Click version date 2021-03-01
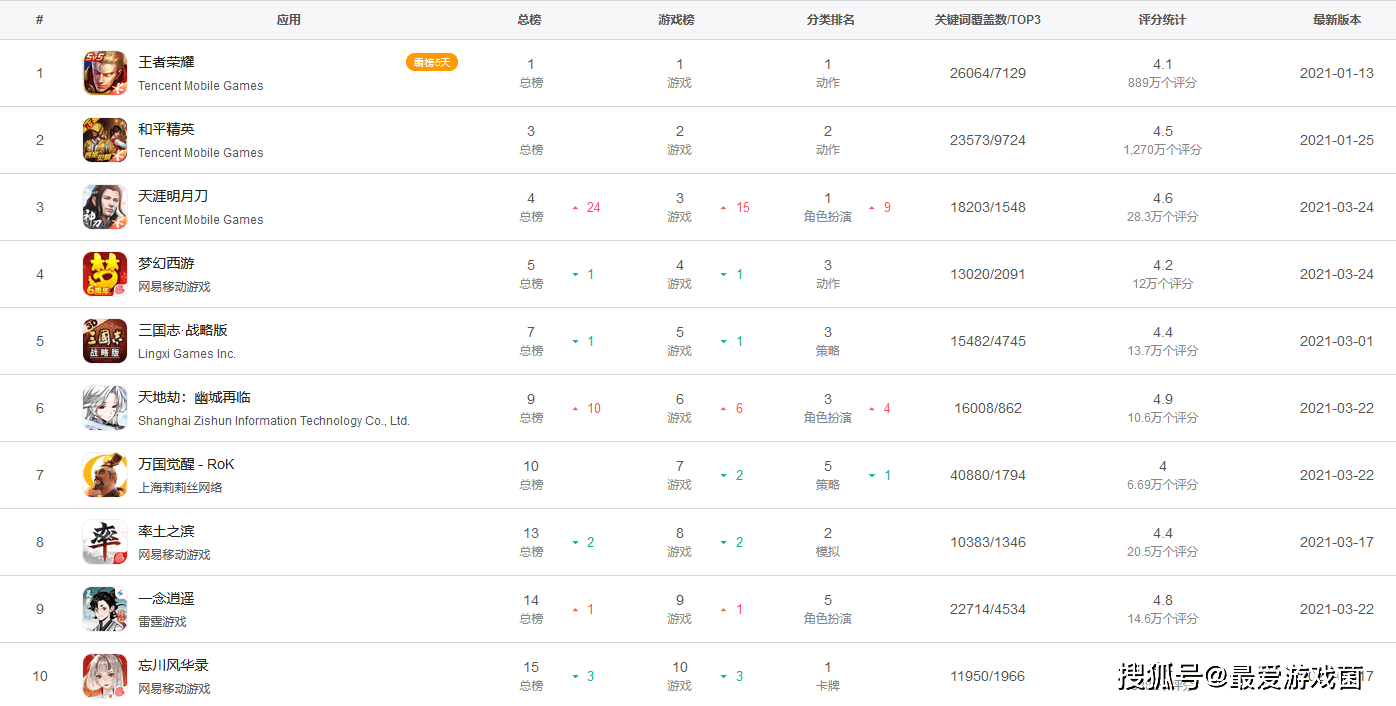The height and width of the screenshot is (706, 1396). 1337,341
